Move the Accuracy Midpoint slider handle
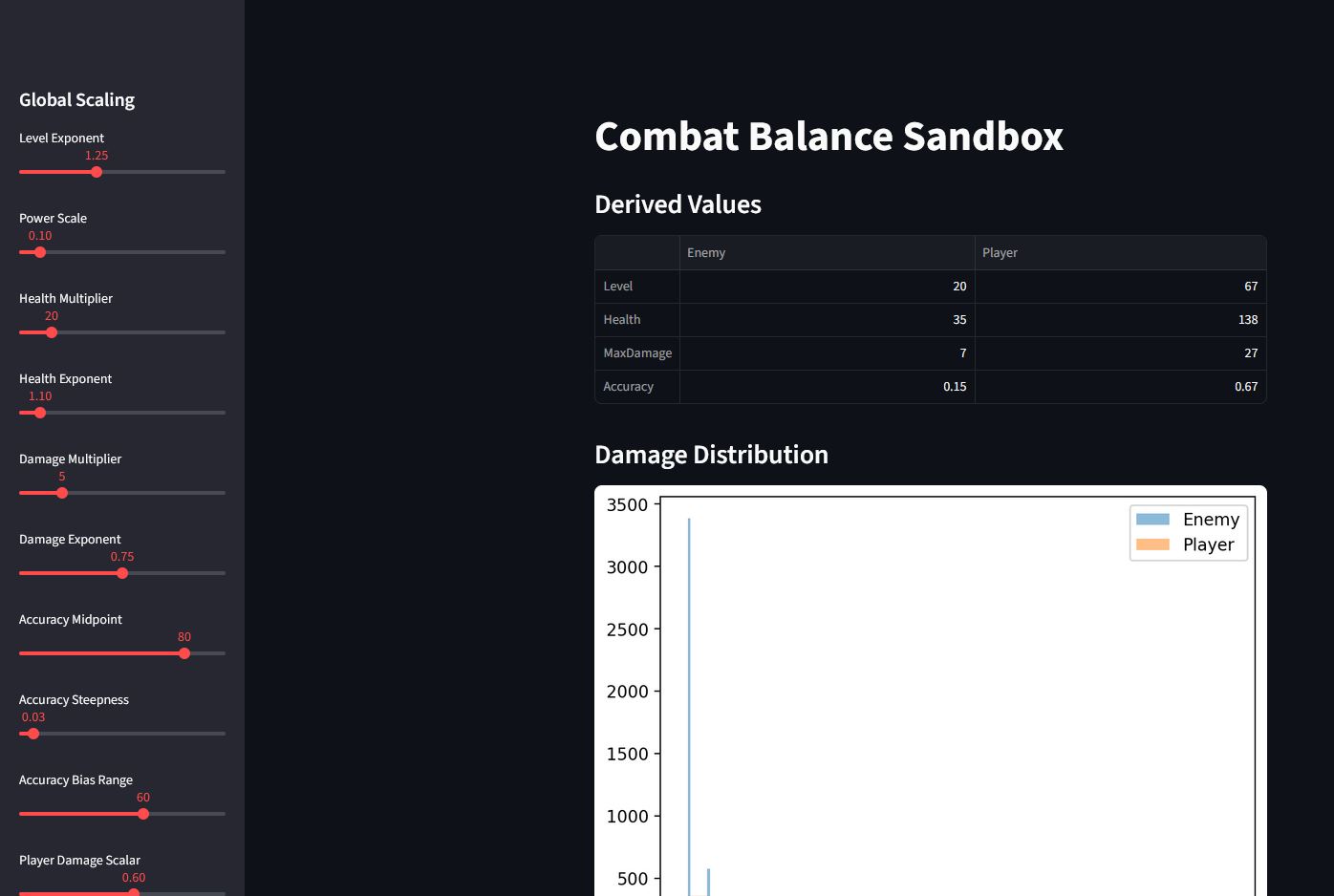The image size is (1334, 896). [184, 653]
